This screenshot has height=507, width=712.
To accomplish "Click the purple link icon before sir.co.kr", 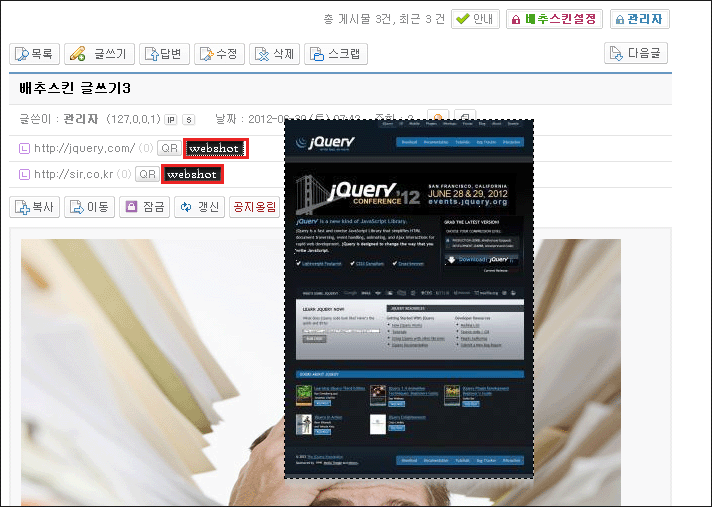I will [x=24, y=174].
